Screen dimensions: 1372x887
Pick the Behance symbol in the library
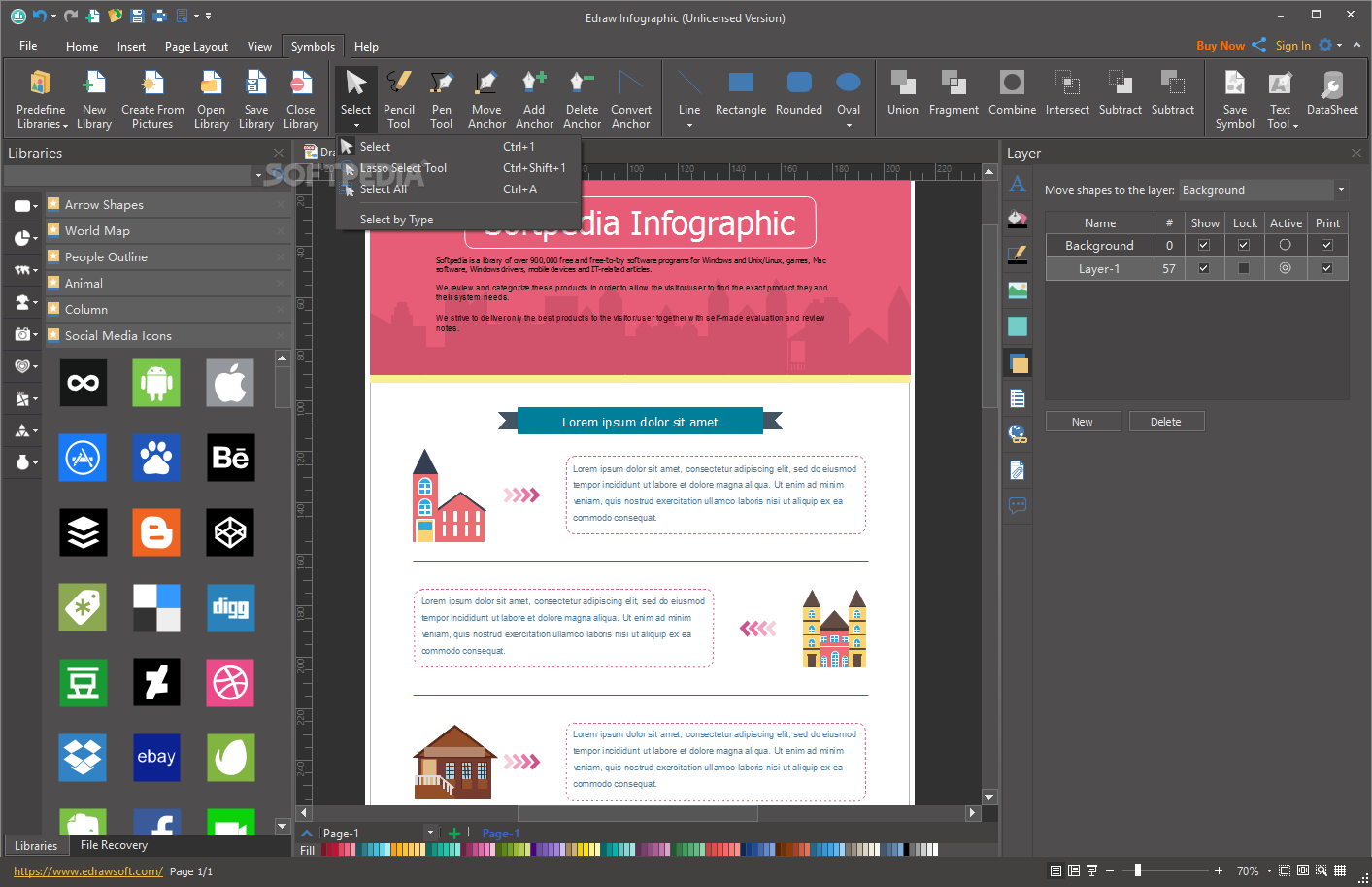click(230, 458)
